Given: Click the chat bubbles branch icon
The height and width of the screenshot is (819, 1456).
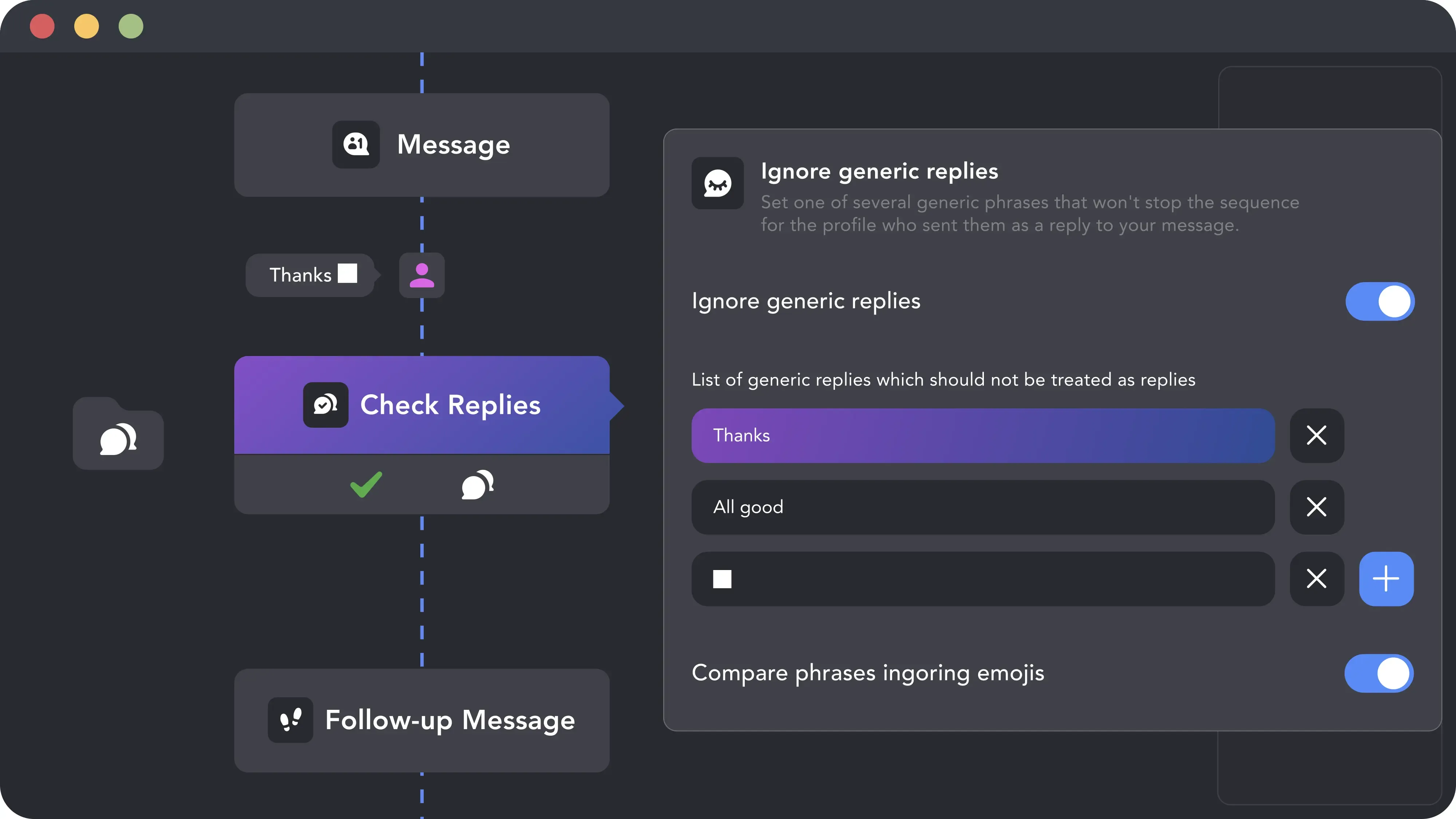Looking at the screenshot, I should pyautogui.click(x=478, y=484).
